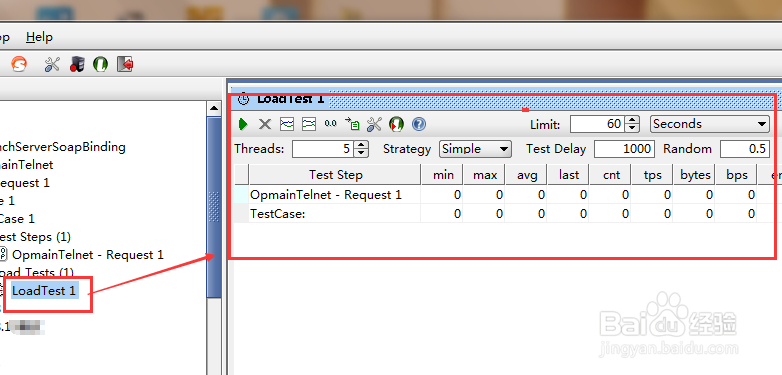The height and width of the screenshot is (375, 782).
Task: Select the TestCase: summary table row
Action: coord(508,213)
